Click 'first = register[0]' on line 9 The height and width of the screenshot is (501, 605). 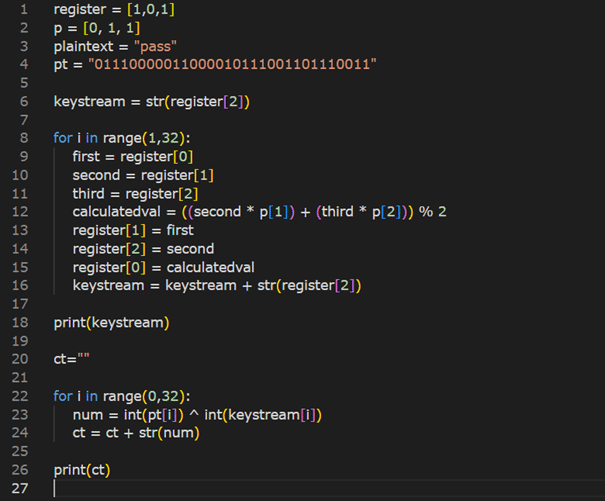point(133,157)
